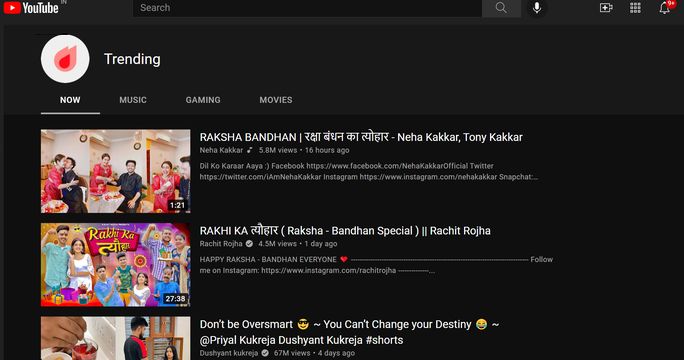Open Don't be Oversmart video title
Image resolution: width=684 pixels, height=360 pixels.
pos(349,332)
